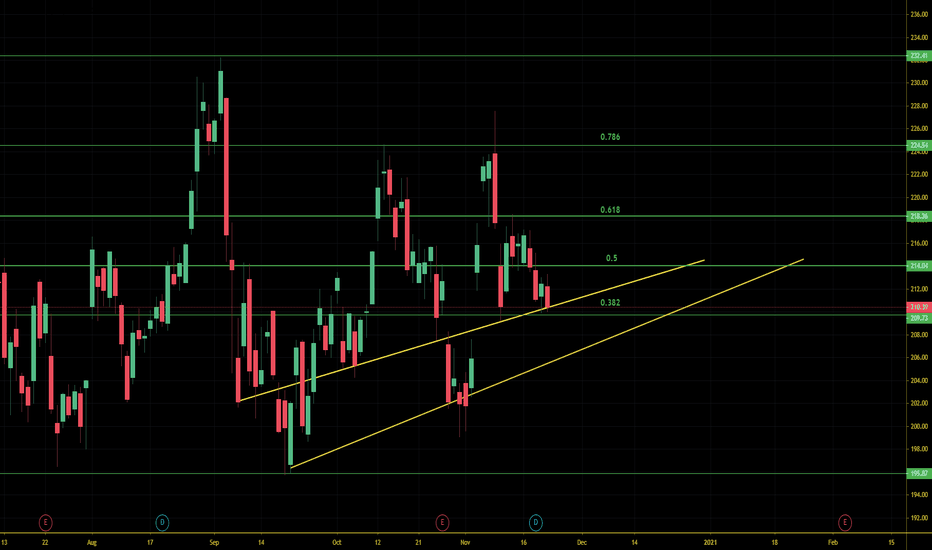Click the 220.00 price axis label
Image resolution: width=932 pixels, height=550 pixels.
(x=919, y=198)
